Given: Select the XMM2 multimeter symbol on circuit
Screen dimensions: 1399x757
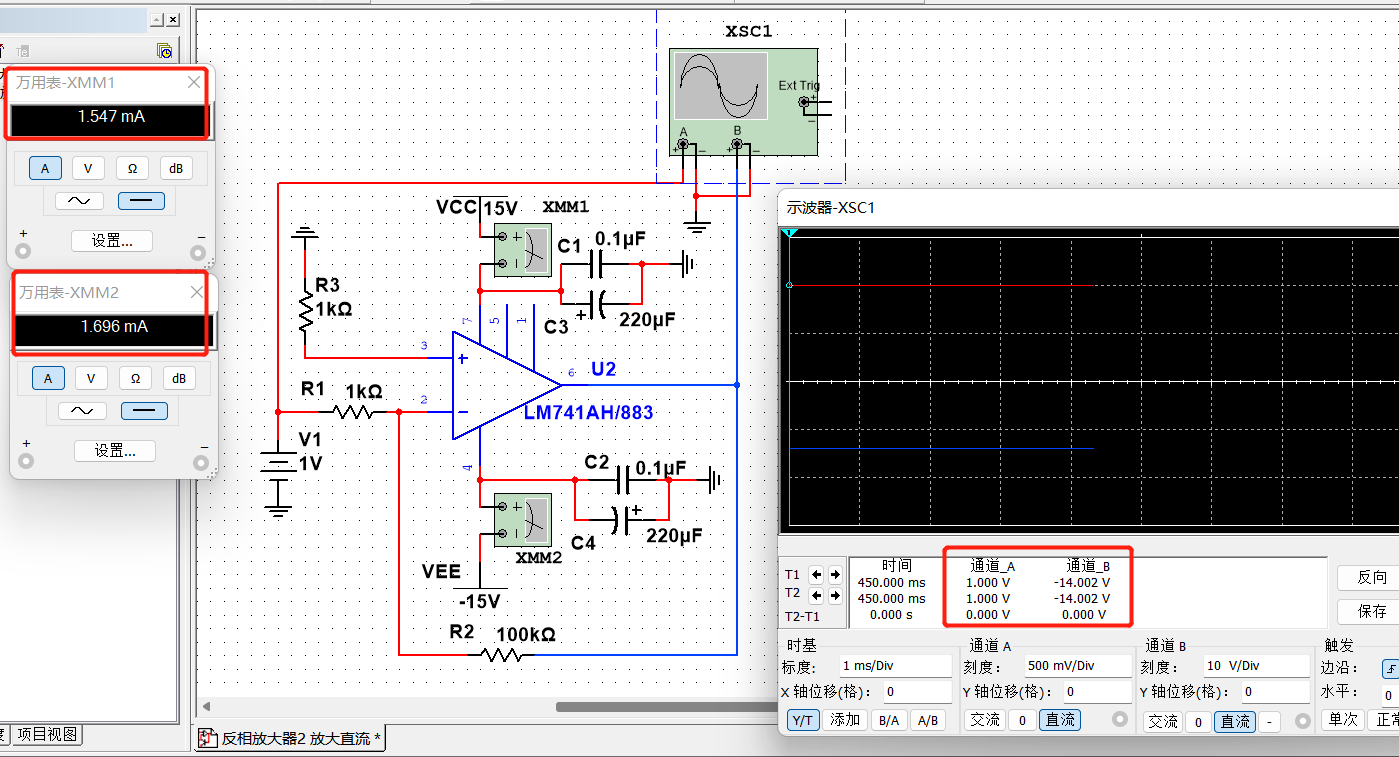Looking at the screenshot, I should (523, 520).
